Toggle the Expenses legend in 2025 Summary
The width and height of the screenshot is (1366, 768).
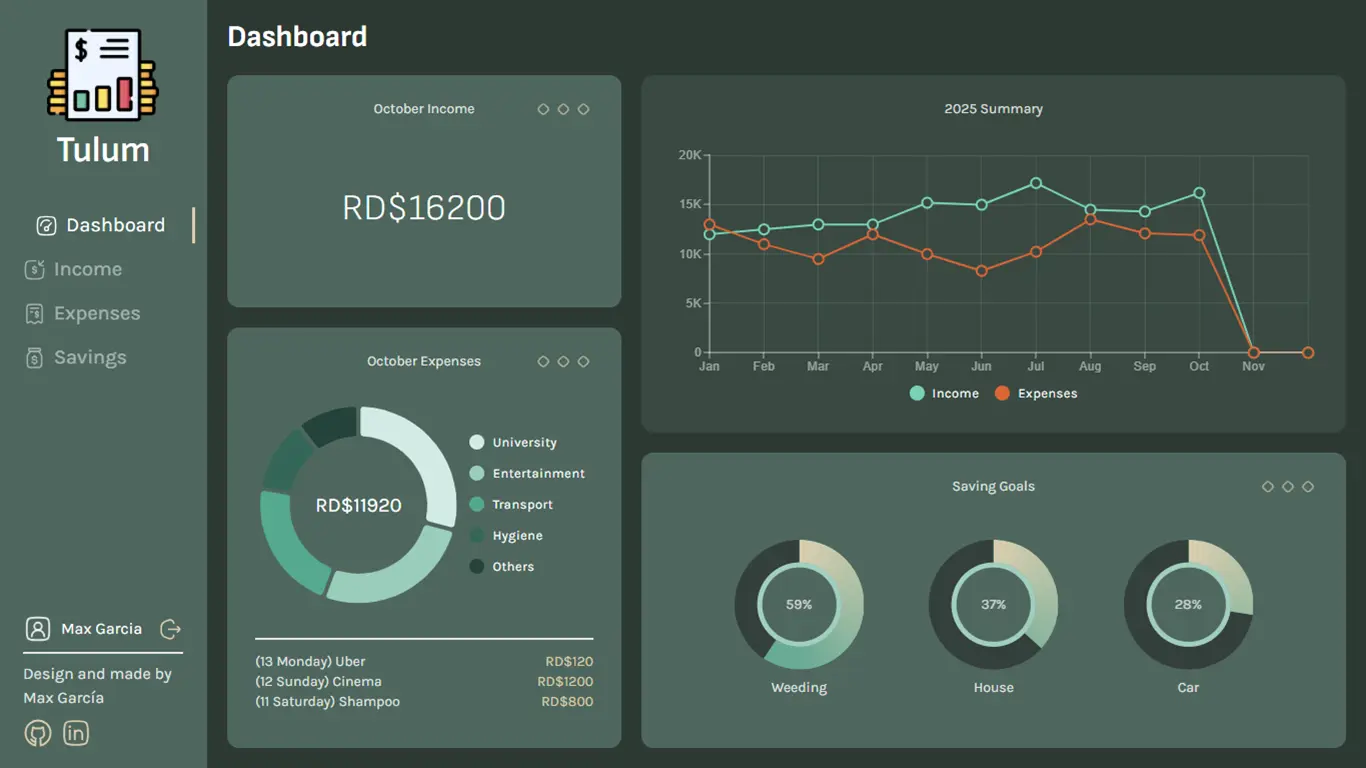pos(1036,394)
